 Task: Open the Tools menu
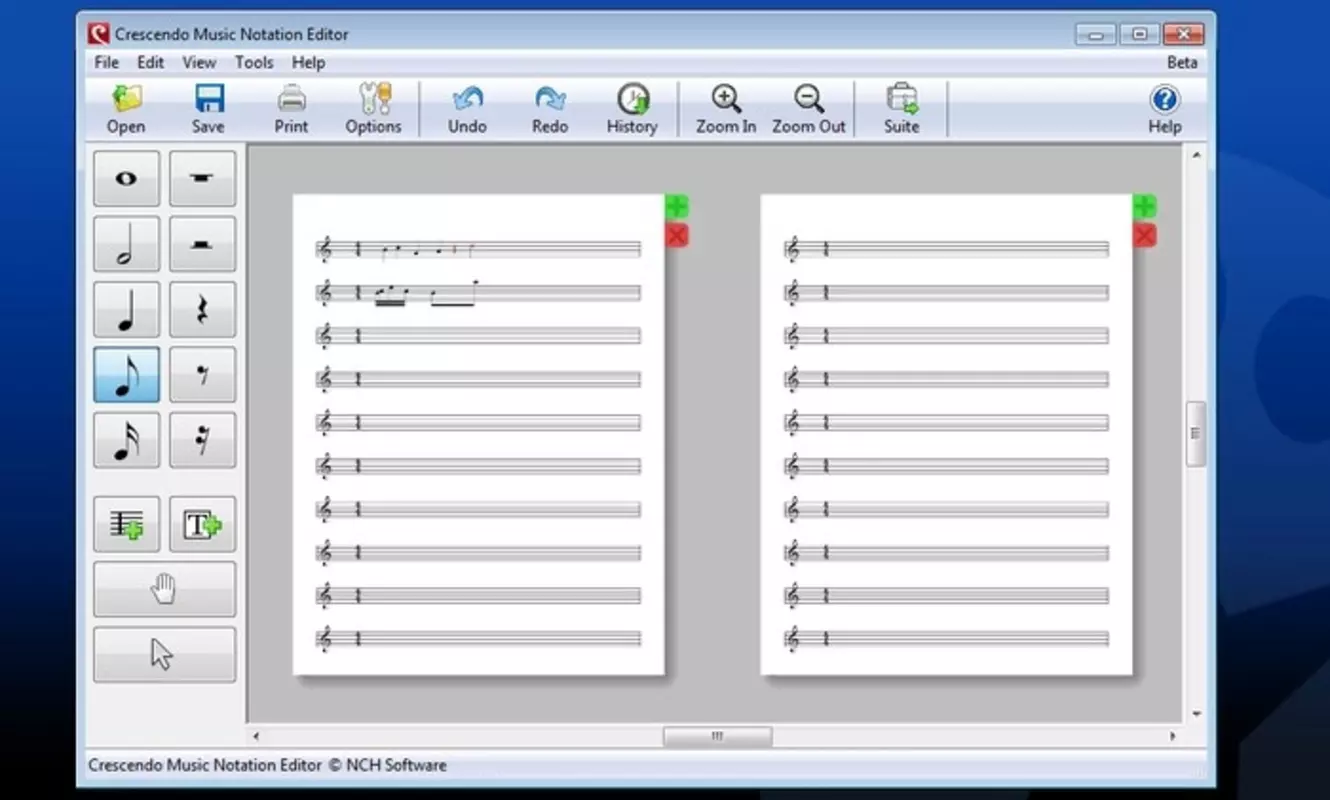[254, 62]
